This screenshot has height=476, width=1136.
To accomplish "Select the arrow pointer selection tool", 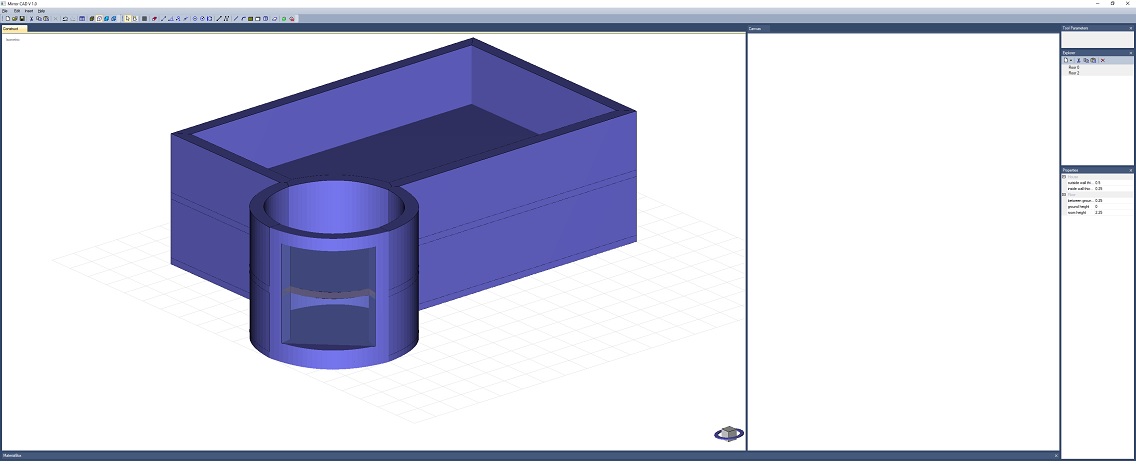I will [127, 18].
